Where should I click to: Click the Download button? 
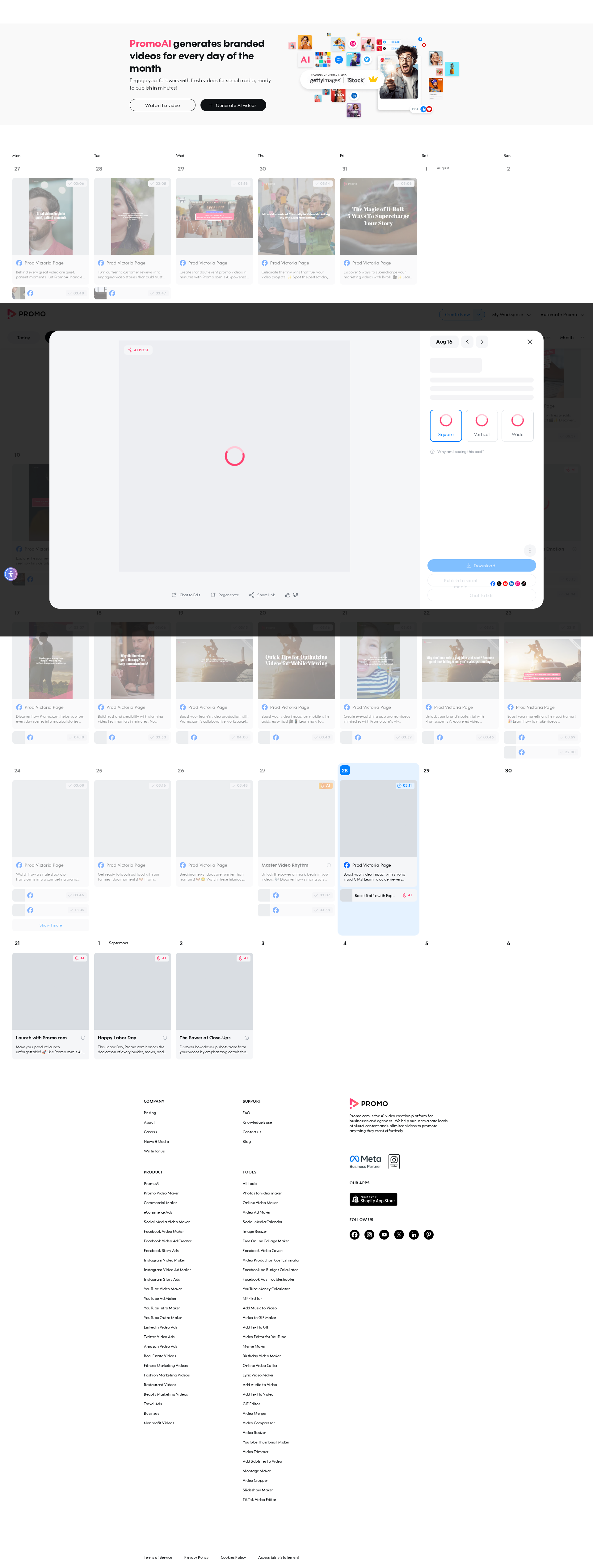pos(481,565)
